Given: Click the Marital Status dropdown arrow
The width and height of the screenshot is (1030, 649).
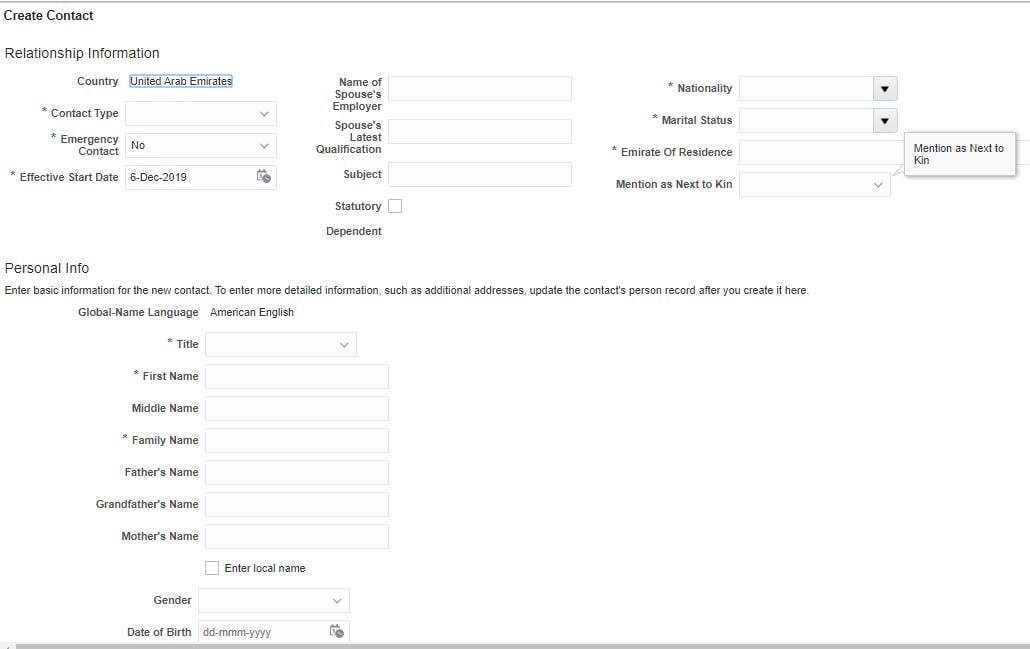Looking at the screenshot, I should [884, 120].
